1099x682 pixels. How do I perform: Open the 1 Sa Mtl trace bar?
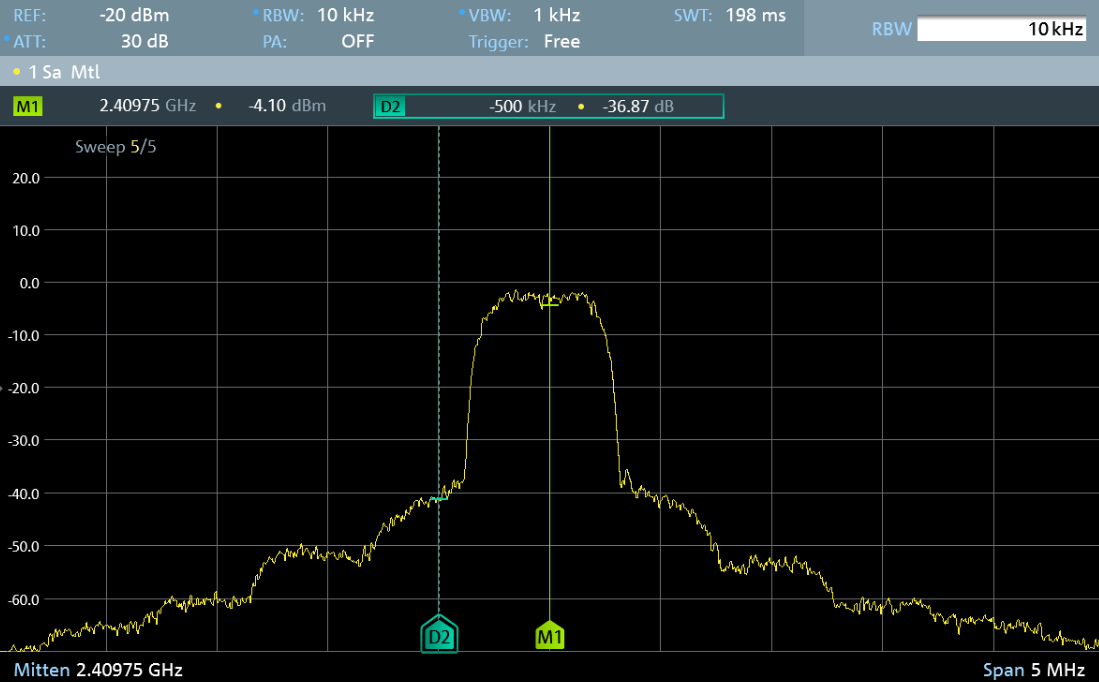(60, 72)
